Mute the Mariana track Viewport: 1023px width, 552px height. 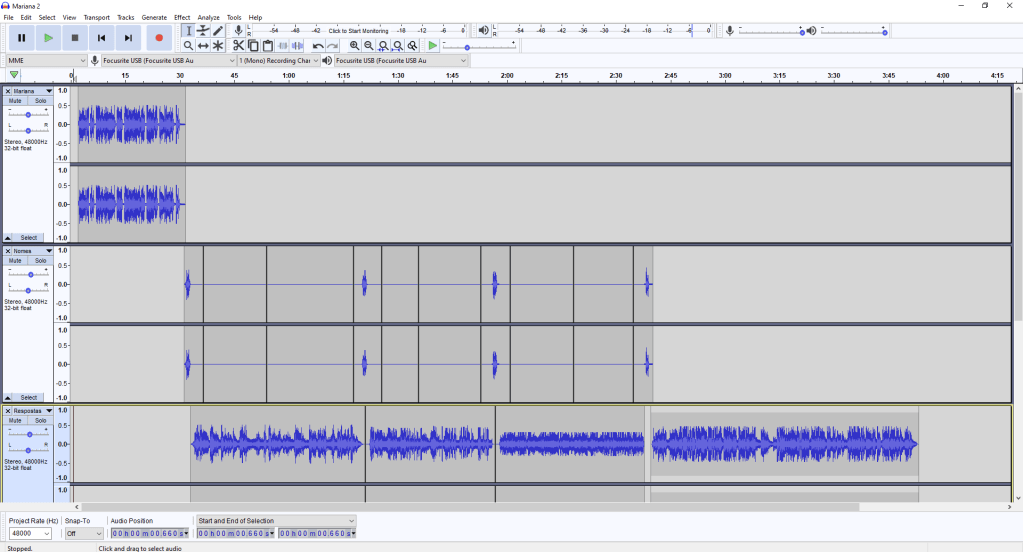tap(15, 101)
